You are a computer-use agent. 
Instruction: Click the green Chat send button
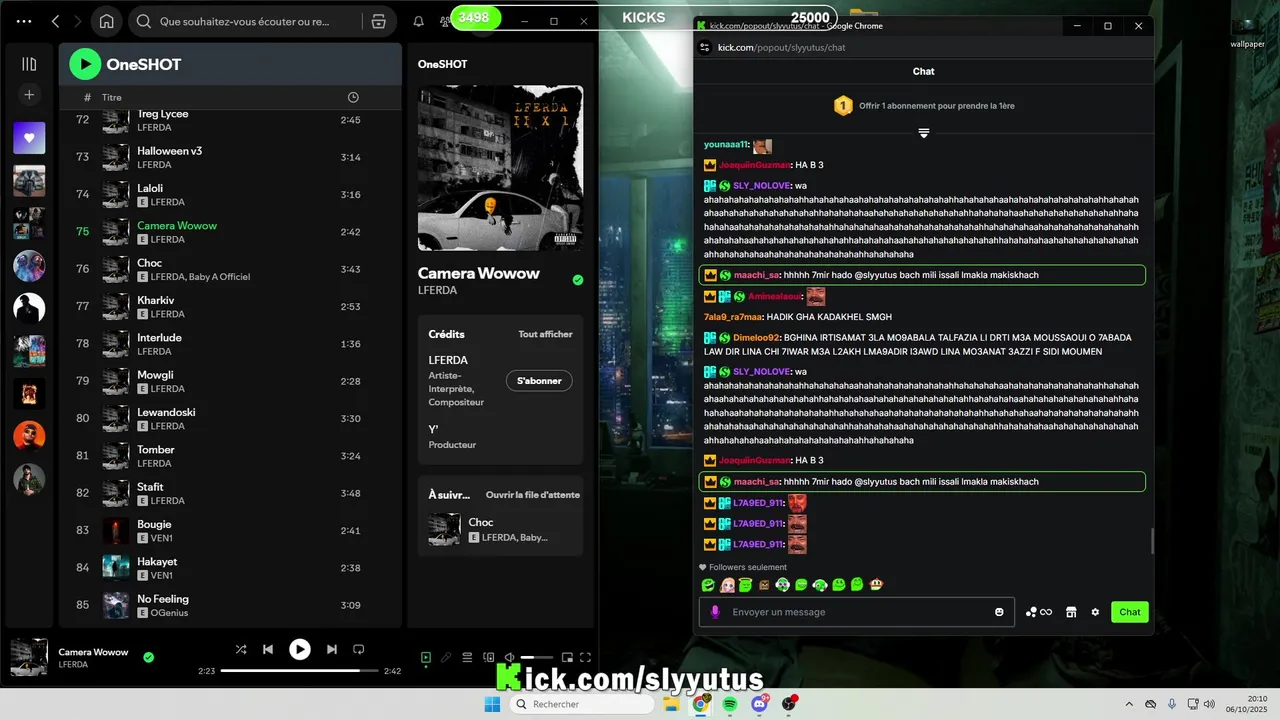(x=1130, y=612)
